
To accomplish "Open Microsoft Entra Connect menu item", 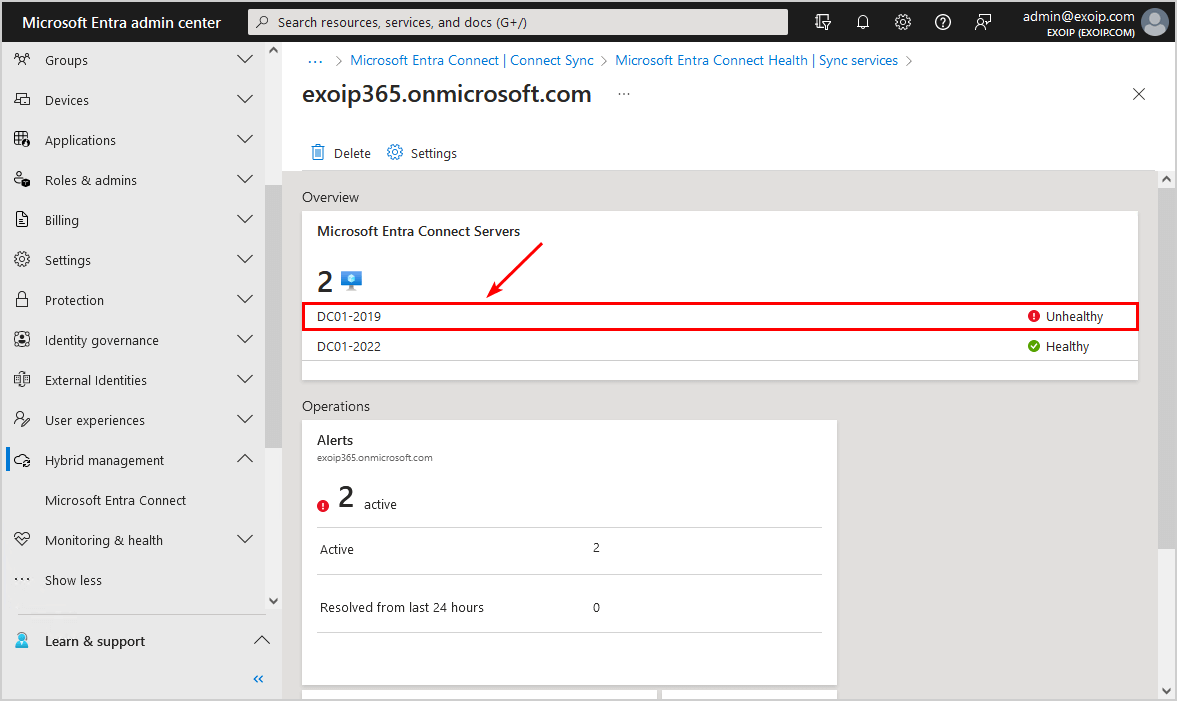I will pos(116,500).
